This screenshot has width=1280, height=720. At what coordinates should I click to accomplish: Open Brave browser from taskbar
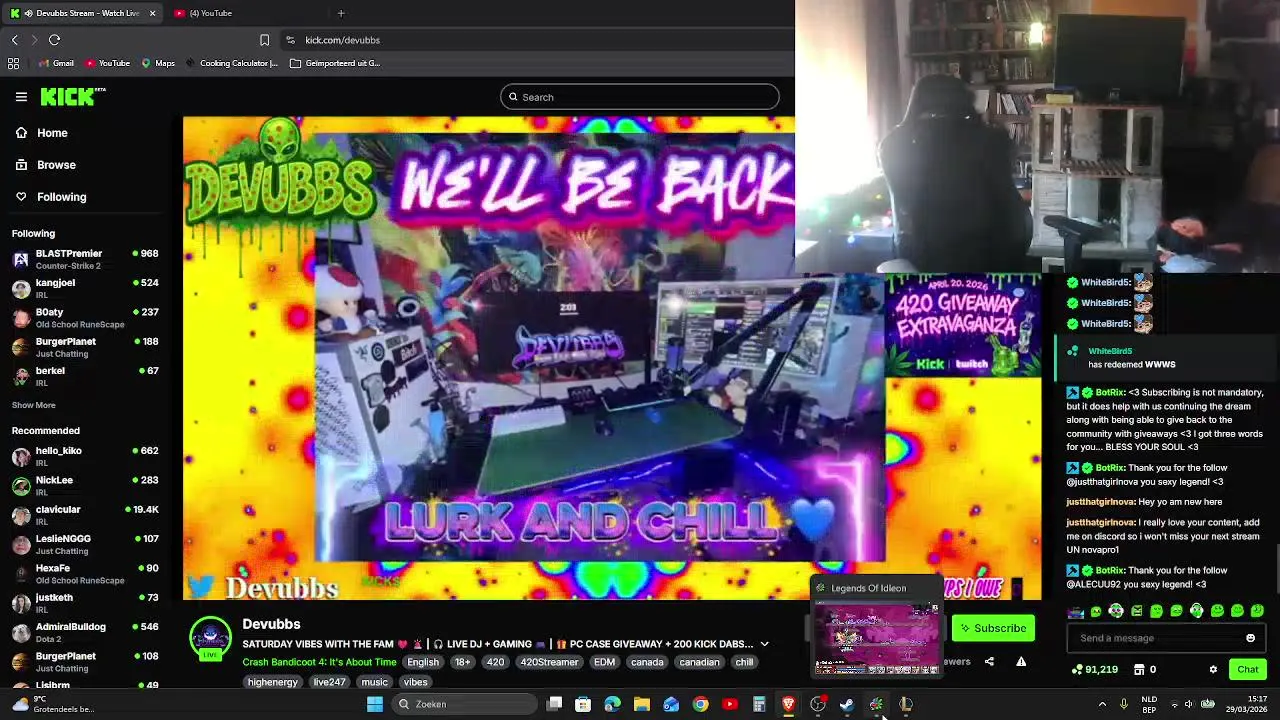coord(788,704)
